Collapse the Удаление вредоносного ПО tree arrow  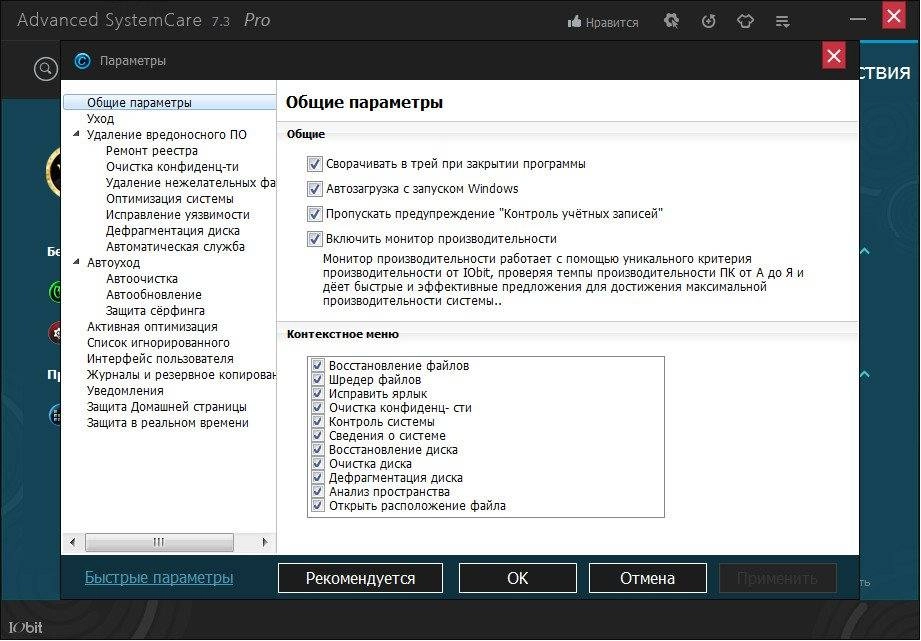click(x=76, y=135)
